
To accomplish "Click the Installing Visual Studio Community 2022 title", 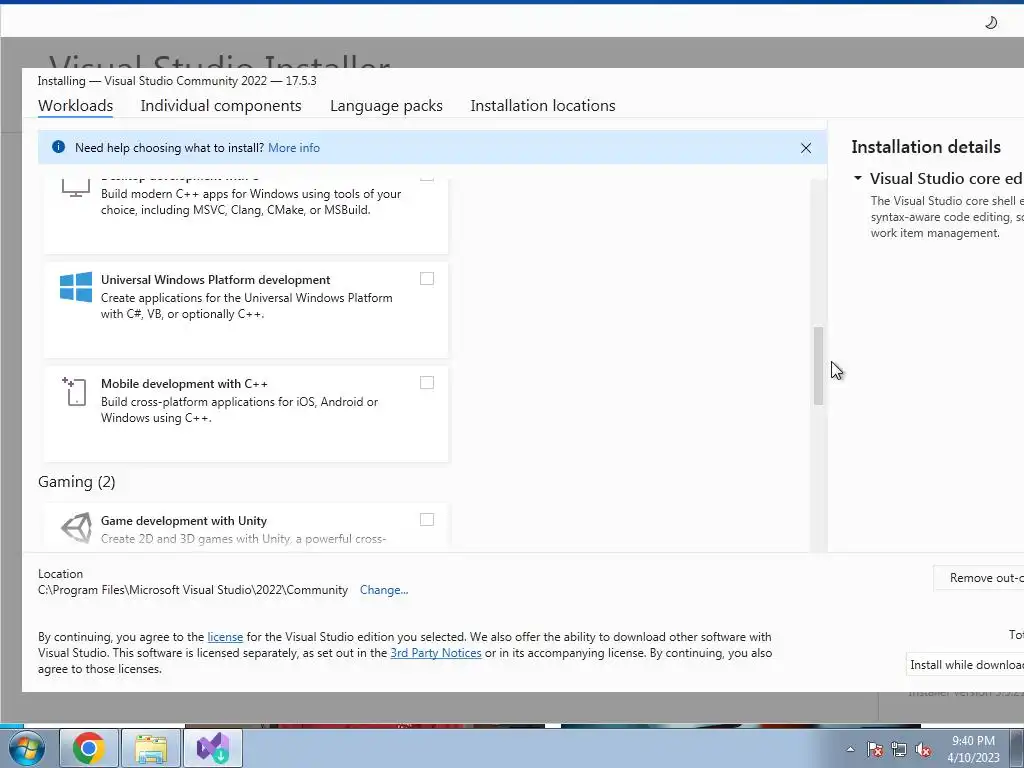I will pyautogui.click(x=177, y=81).
